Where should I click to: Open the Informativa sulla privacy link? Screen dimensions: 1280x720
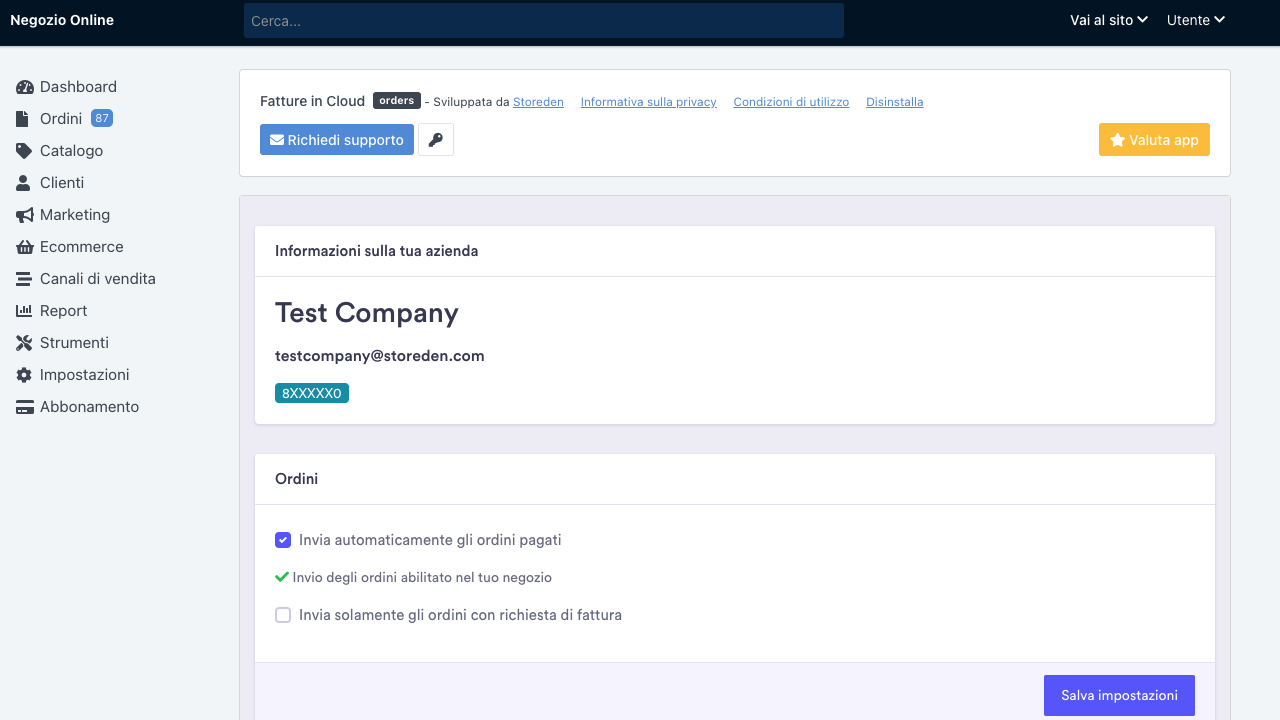click(x=648, y=102)
